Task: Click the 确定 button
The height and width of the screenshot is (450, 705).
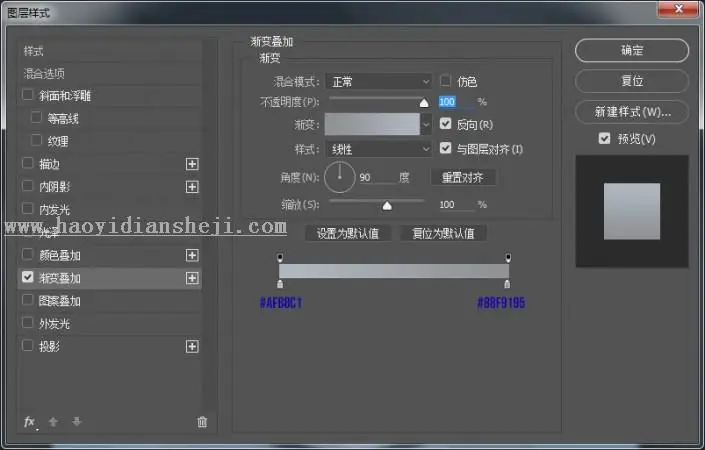Action: 632,50
